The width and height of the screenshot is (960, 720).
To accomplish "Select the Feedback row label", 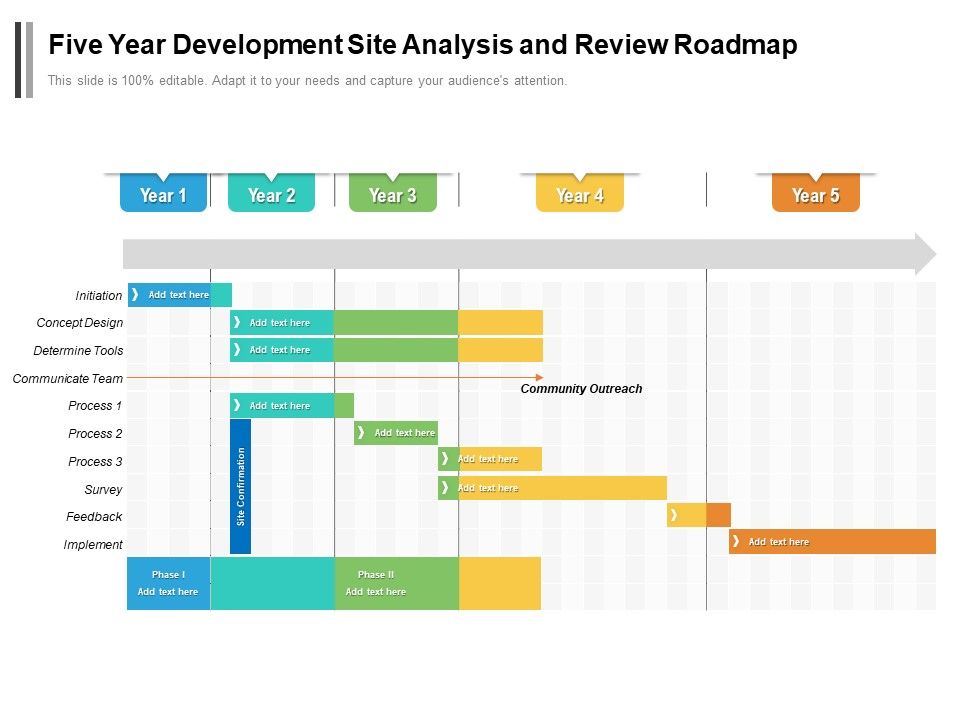I will 94,517.
